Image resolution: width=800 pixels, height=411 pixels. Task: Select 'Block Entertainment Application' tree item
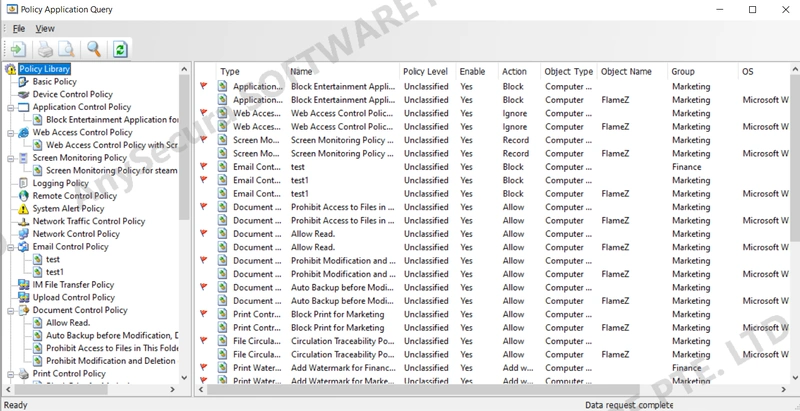click(112, 120)
